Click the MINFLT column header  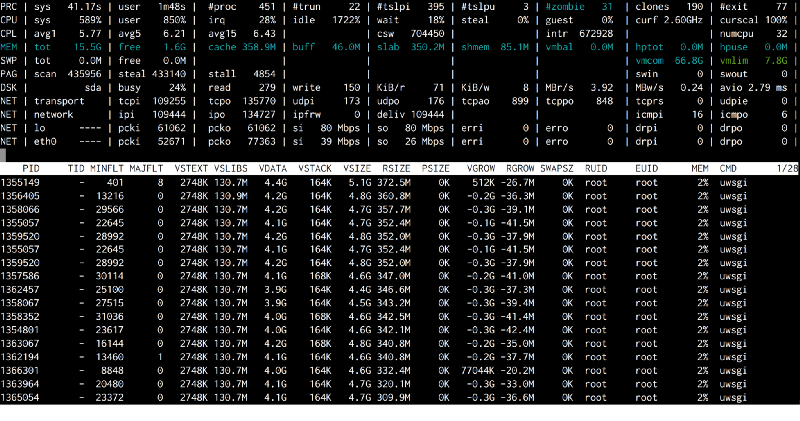coord(107,168)
